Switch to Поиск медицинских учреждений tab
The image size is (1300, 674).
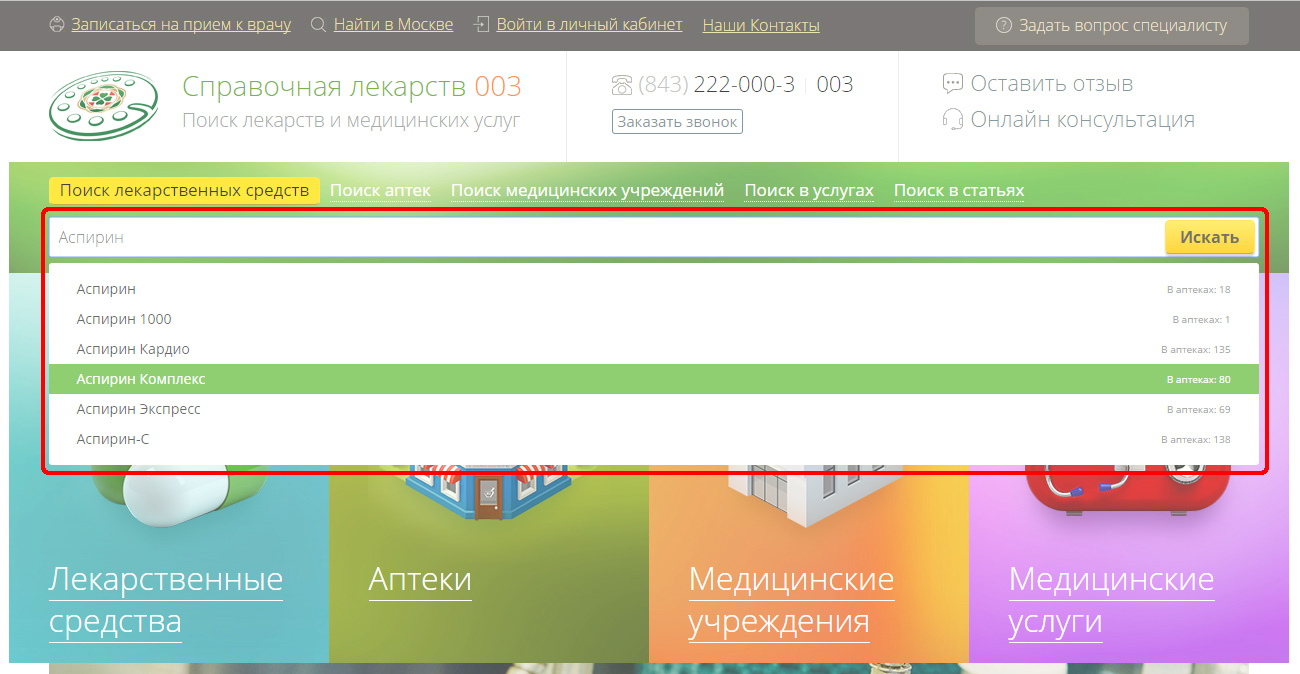click(x=587, y=190)
